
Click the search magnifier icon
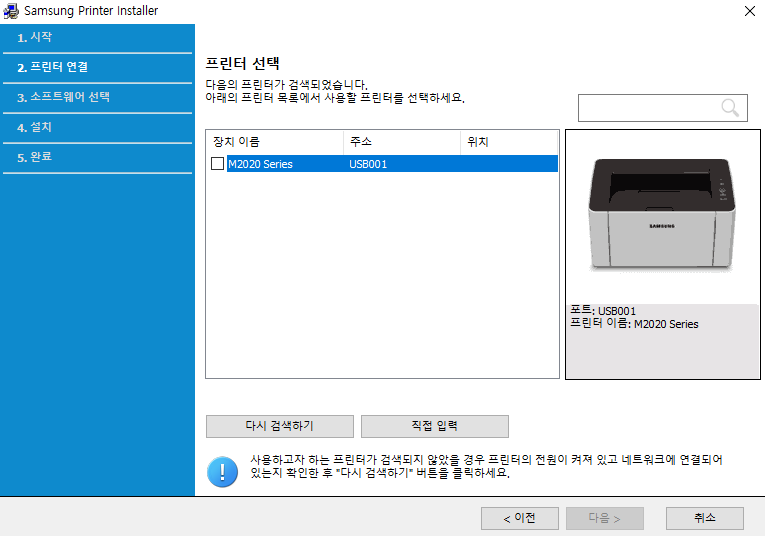(x=730, y=107)
